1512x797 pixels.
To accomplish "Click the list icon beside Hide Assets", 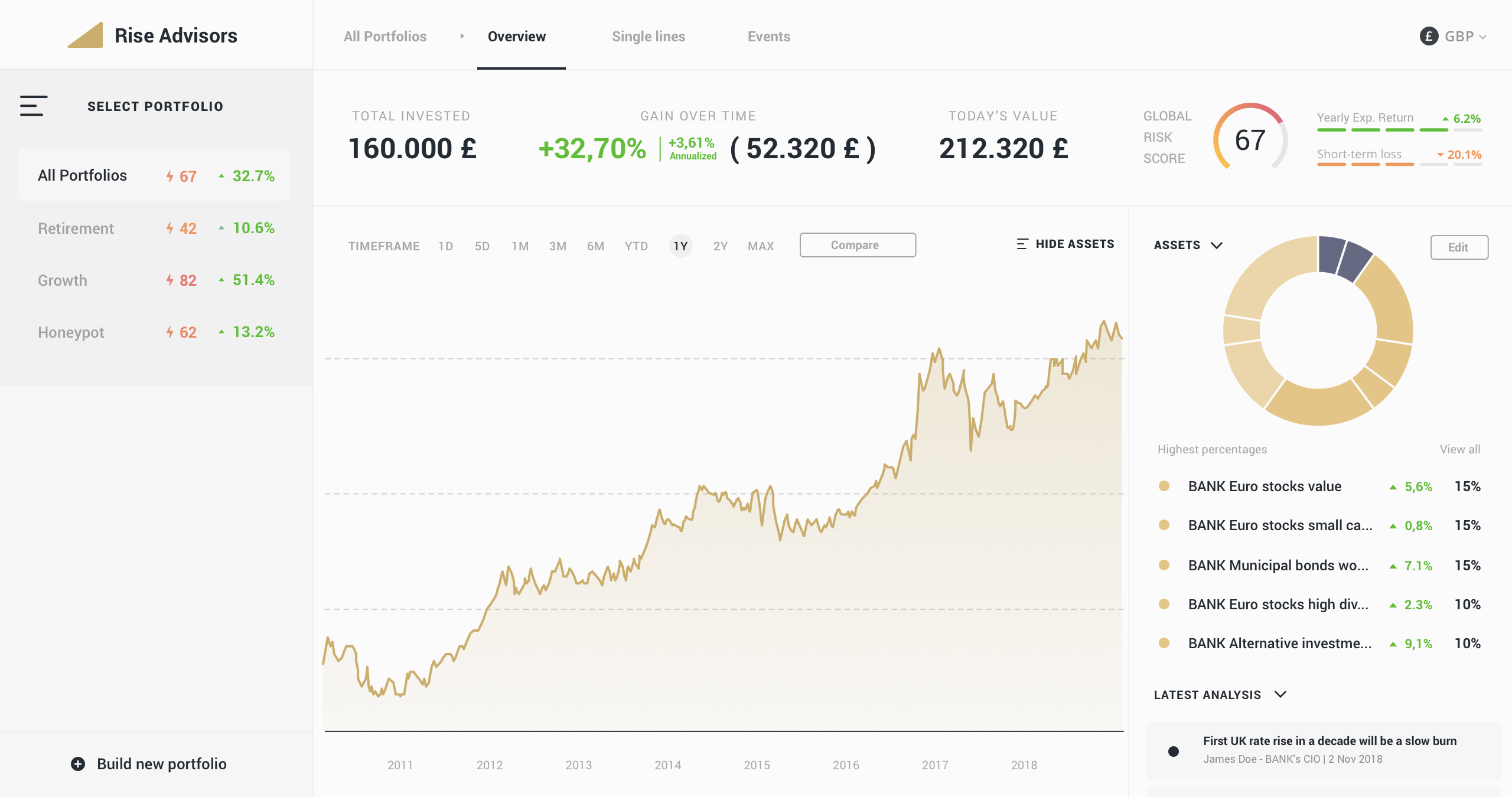I will point(1022,244).
